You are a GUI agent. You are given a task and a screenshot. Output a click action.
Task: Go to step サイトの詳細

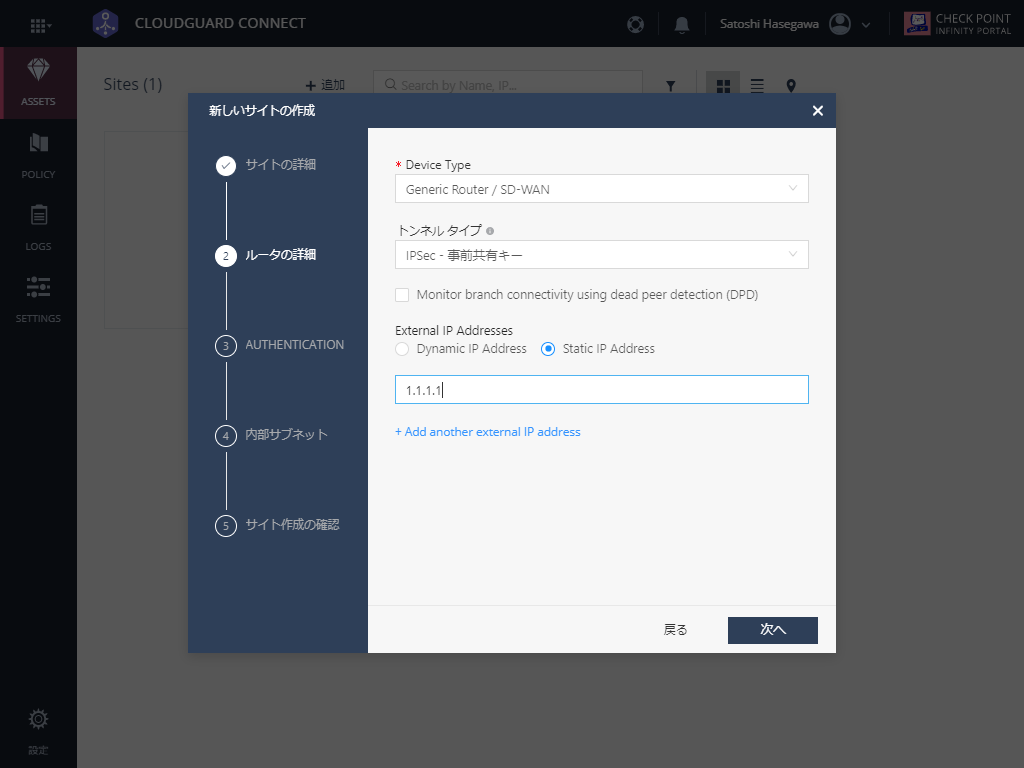coord(266,165)
